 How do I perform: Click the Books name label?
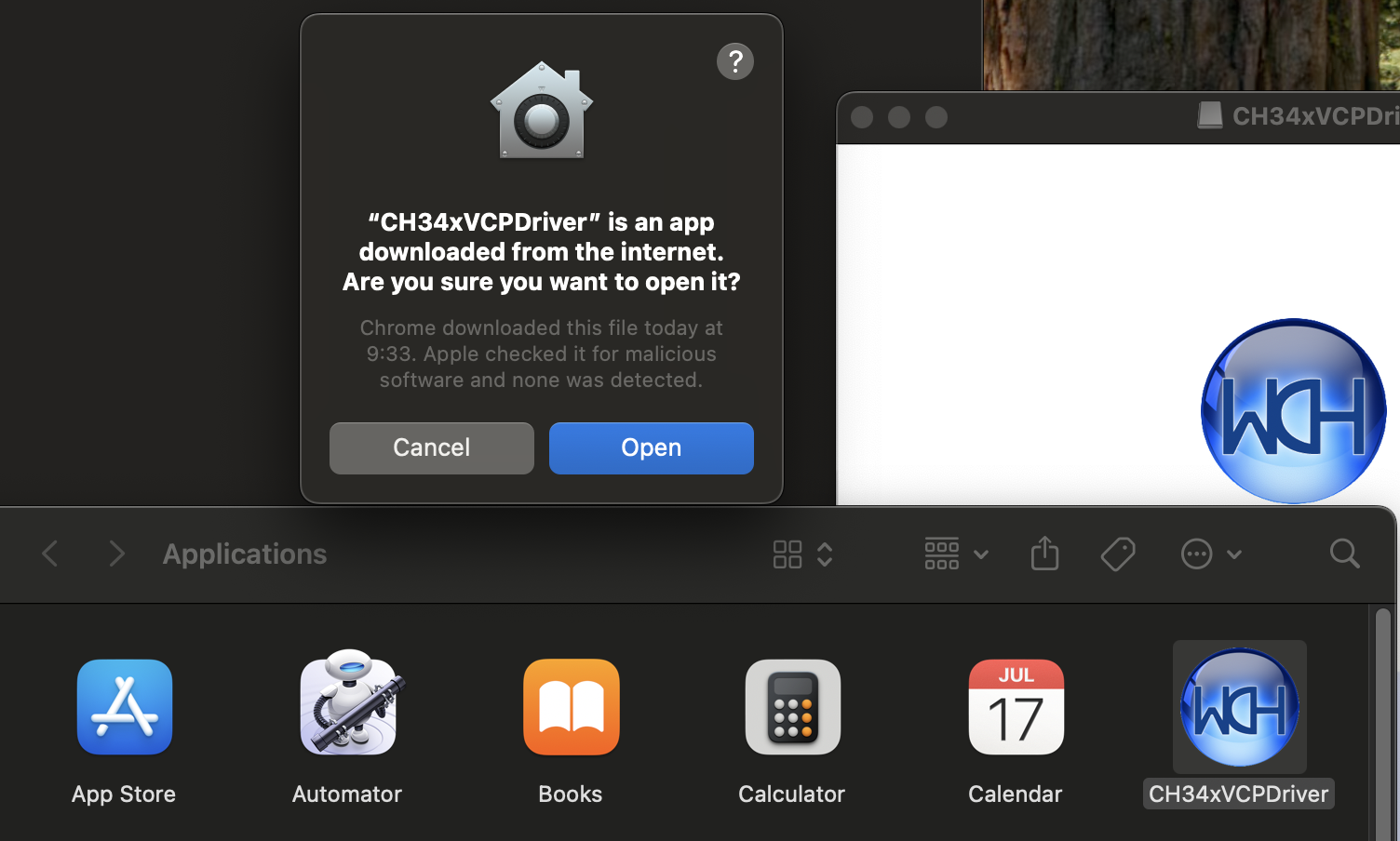click(x=571, y=794)
